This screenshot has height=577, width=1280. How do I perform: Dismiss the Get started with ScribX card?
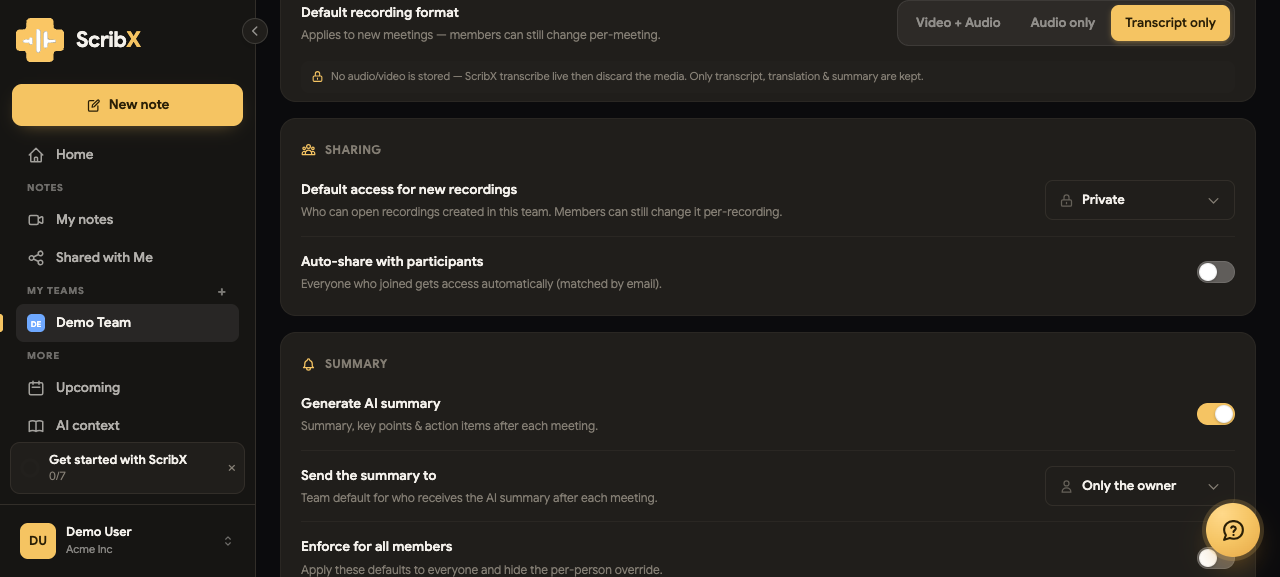pyautogui.click(x=232, y=468)
